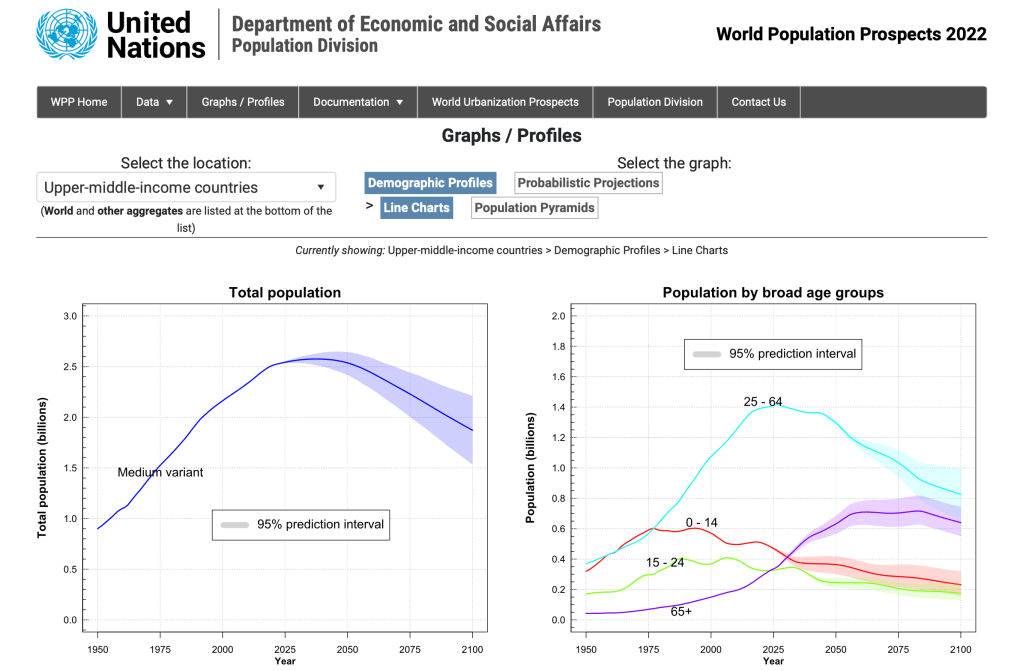The image size is (1023, 671).
Task: Click the Department of Economic and Social Affairs heading
Action: [x=416, y=23]
